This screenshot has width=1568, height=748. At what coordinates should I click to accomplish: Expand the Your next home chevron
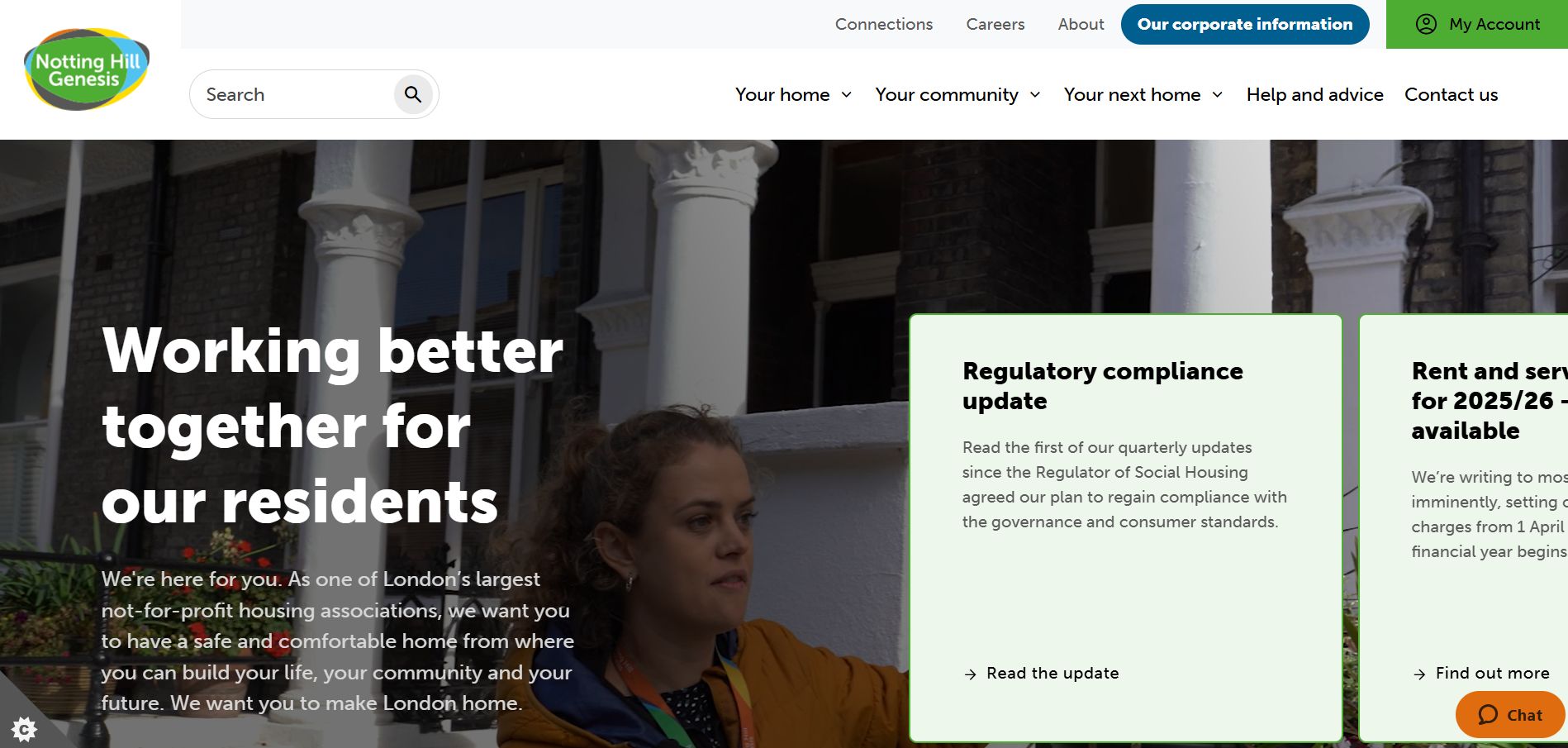tap(1218, 95)
